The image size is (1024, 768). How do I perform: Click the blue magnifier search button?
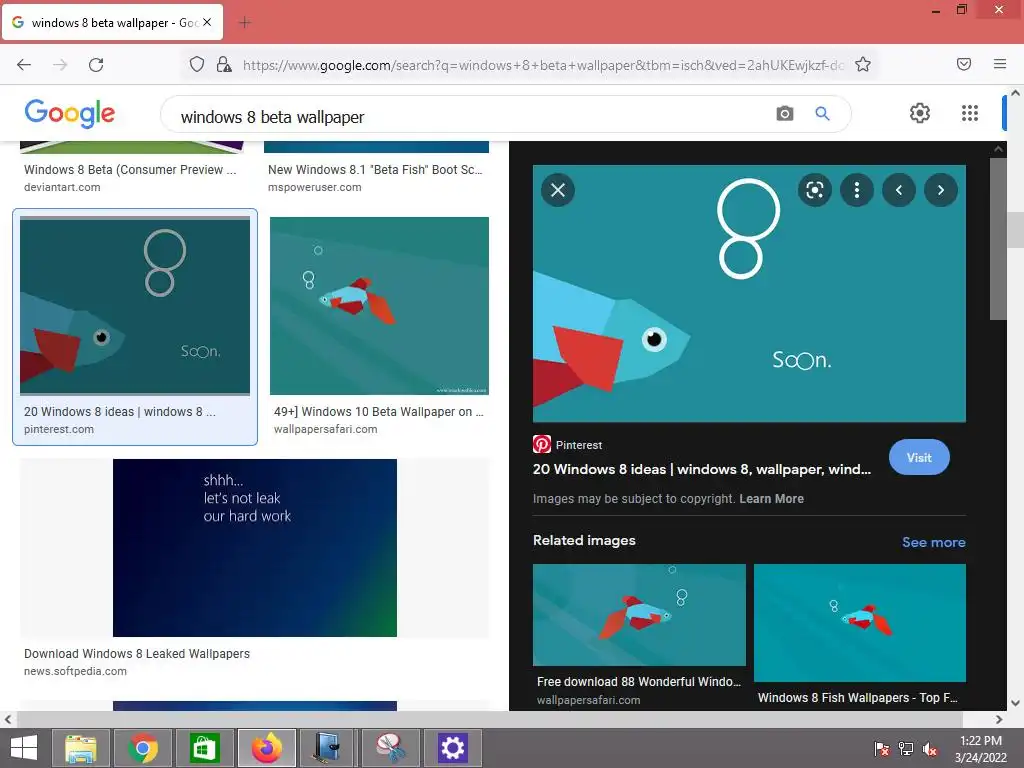(x=822, y=114)
